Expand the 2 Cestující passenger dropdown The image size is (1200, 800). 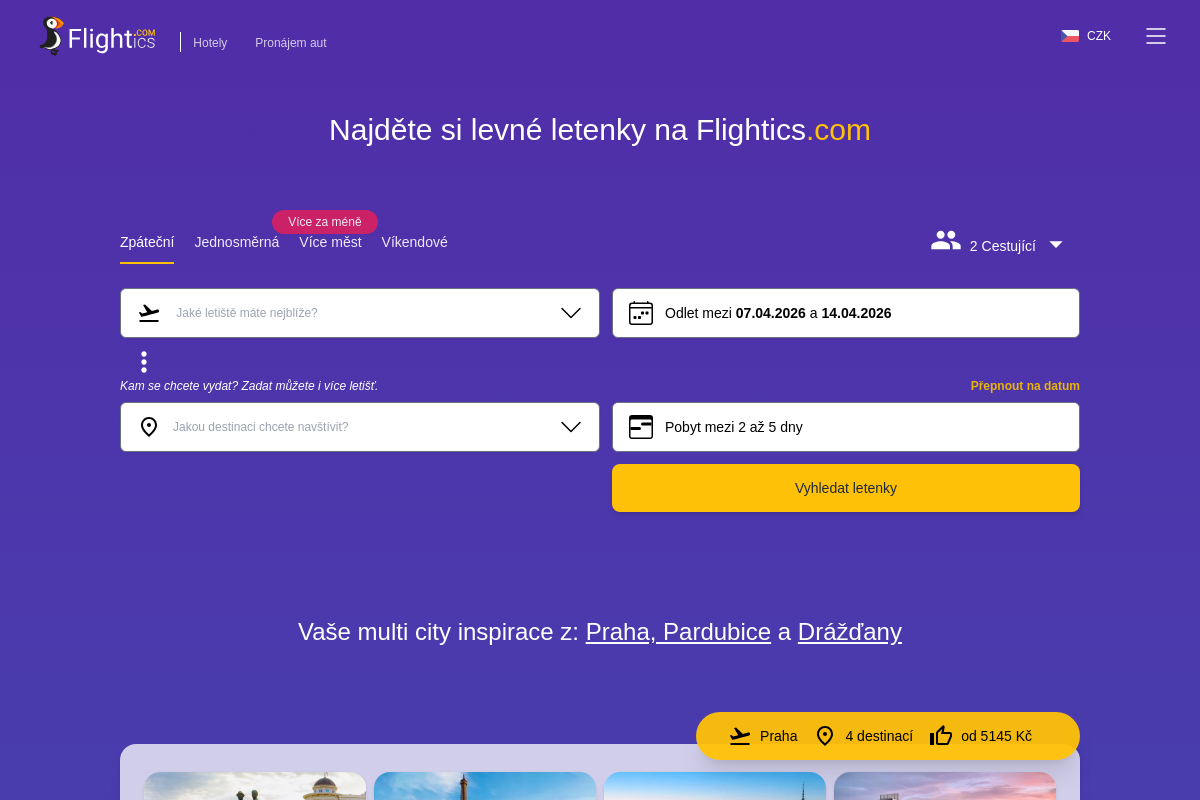pyautogui.click(x=1056, y=244)
